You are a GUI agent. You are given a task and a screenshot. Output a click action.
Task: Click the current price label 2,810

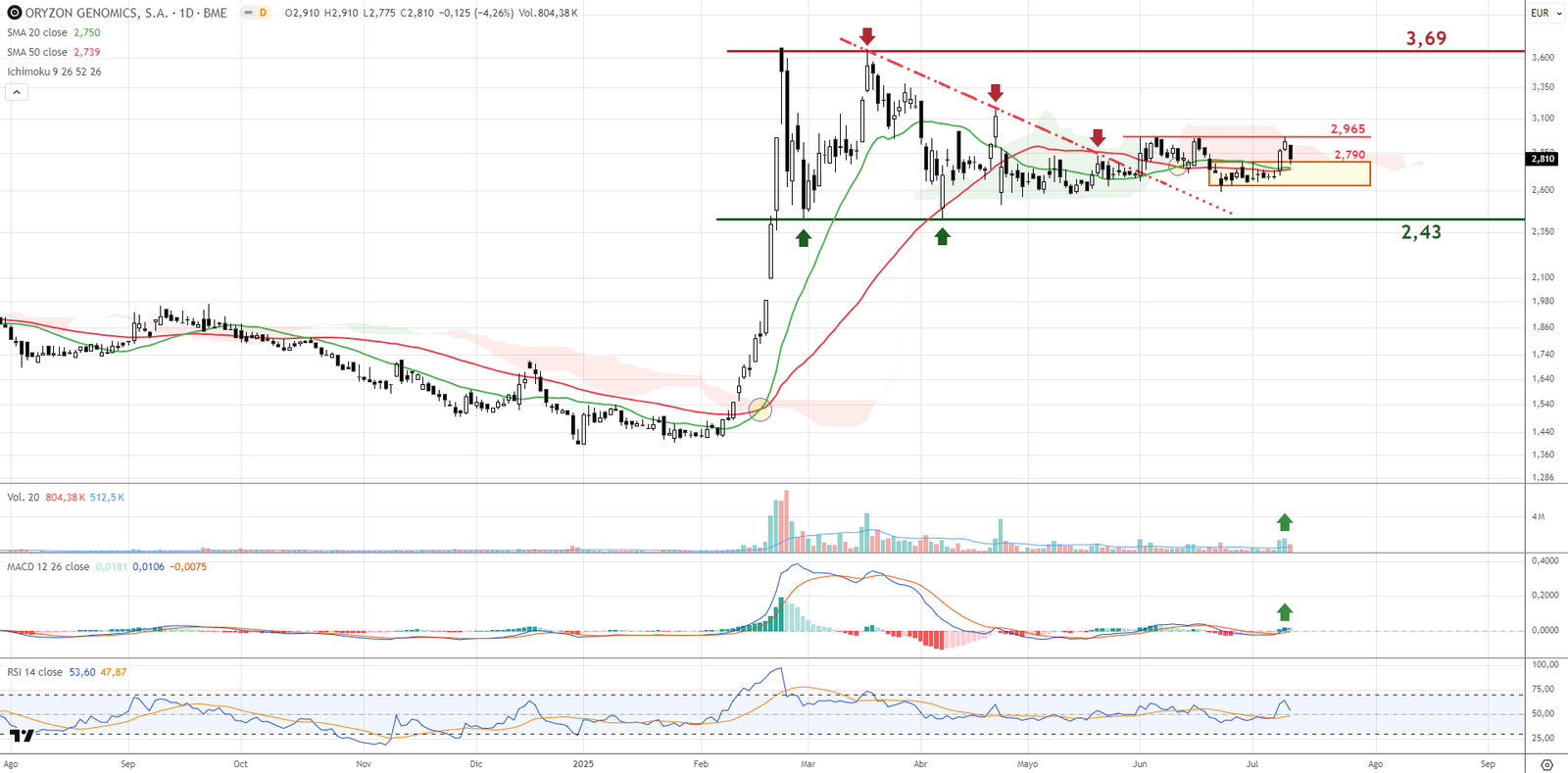click(1543, 159)
